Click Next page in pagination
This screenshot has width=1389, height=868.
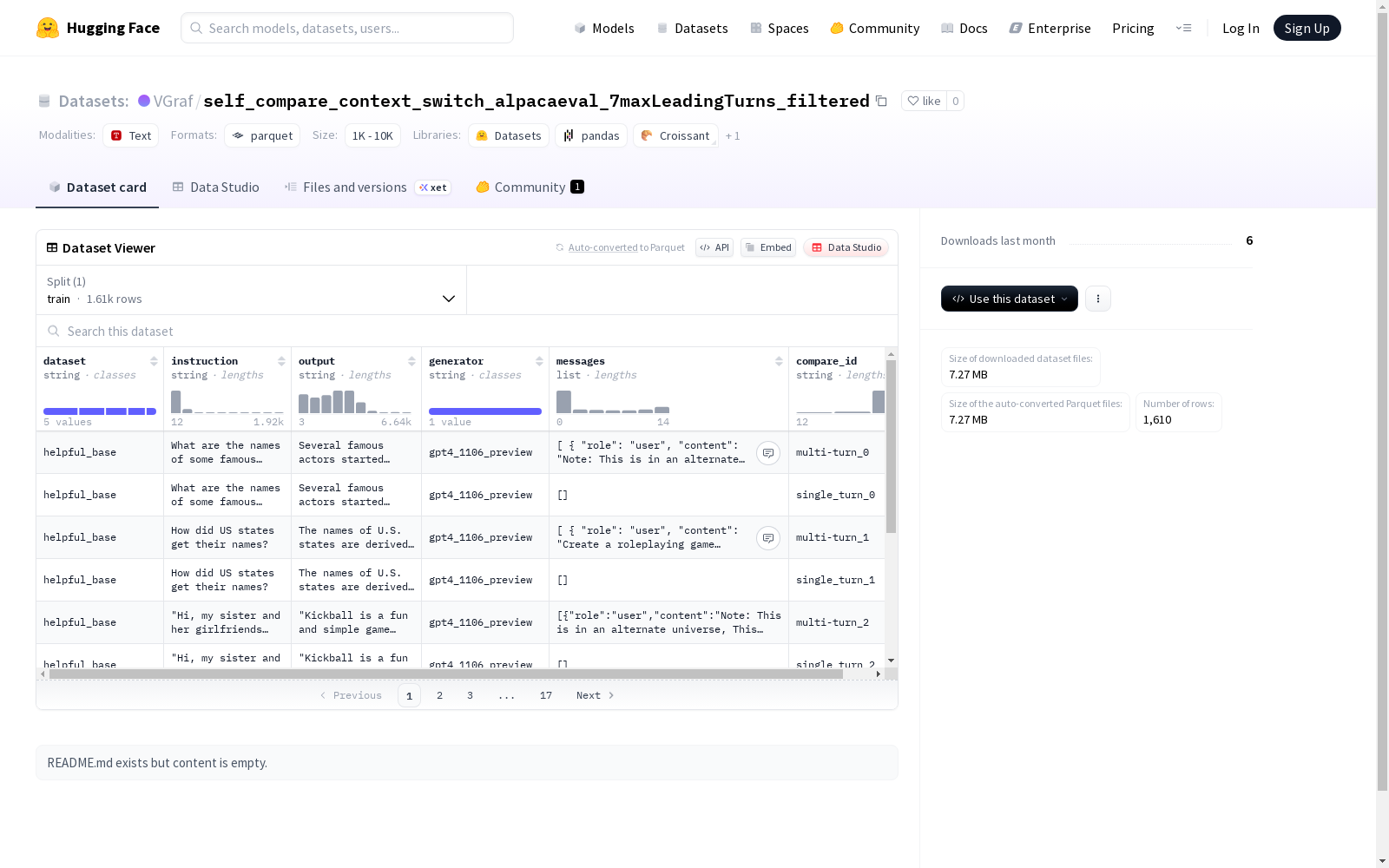coord(596,695)
